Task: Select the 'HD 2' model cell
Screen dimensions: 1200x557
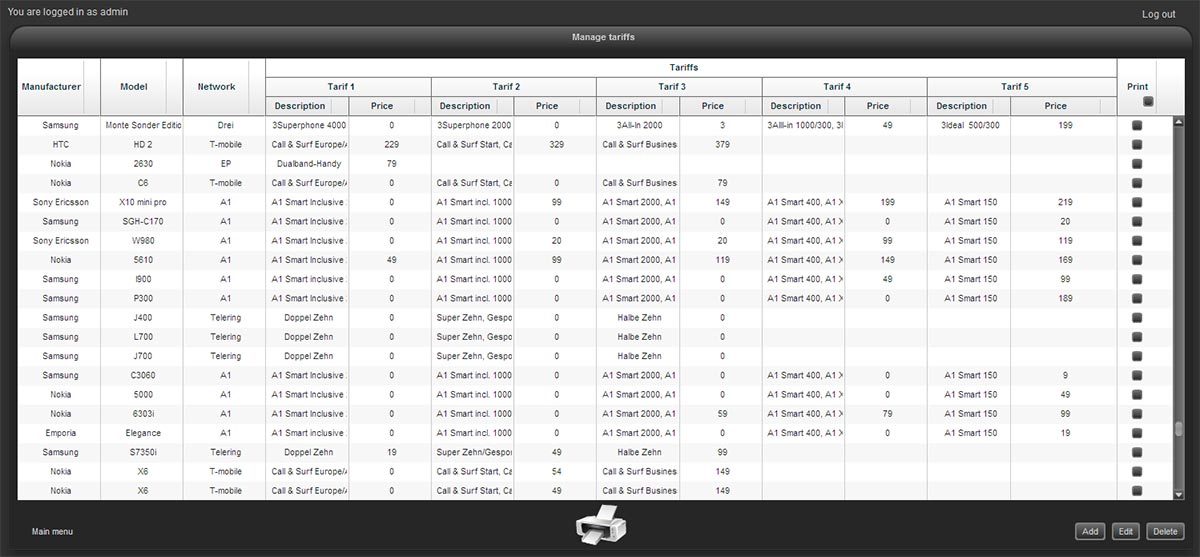Action: (x=142, y=145)
